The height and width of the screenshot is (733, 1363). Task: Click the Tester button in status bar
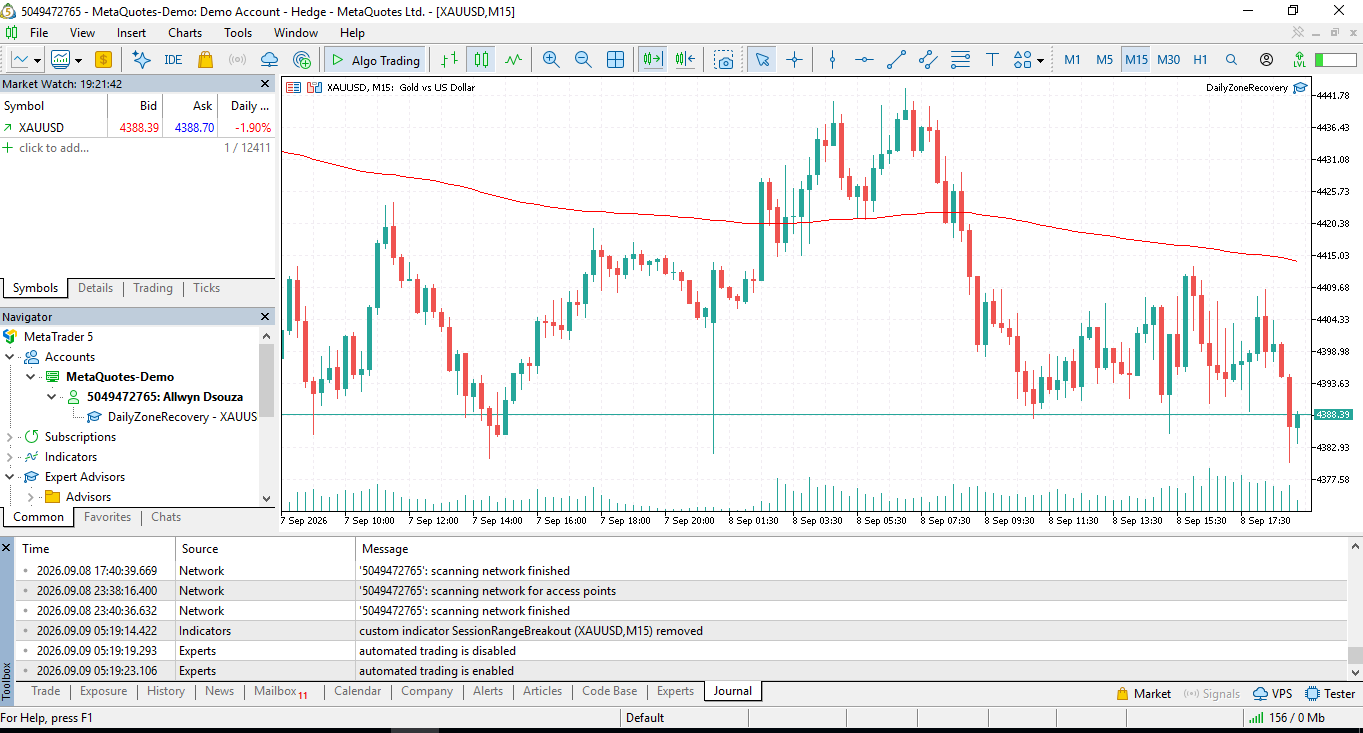pos(1330,693)
